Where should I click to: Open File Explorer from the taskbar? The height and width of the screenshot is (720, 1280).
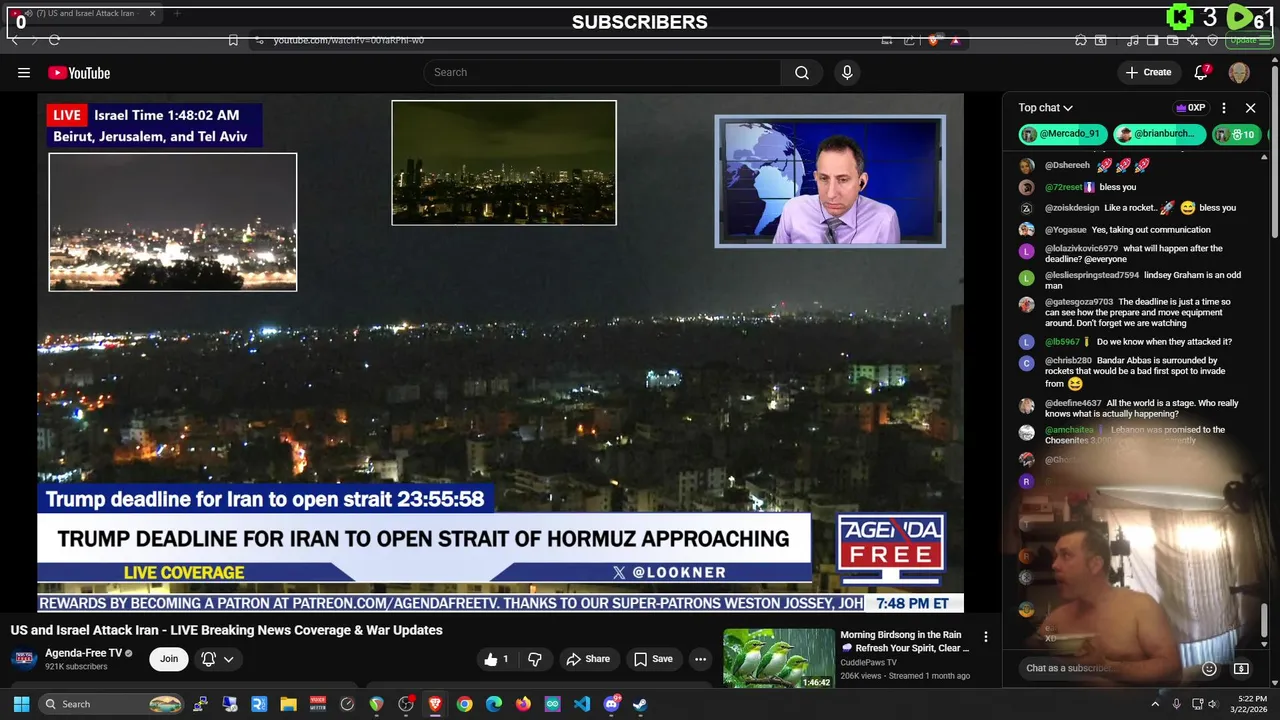288,704
